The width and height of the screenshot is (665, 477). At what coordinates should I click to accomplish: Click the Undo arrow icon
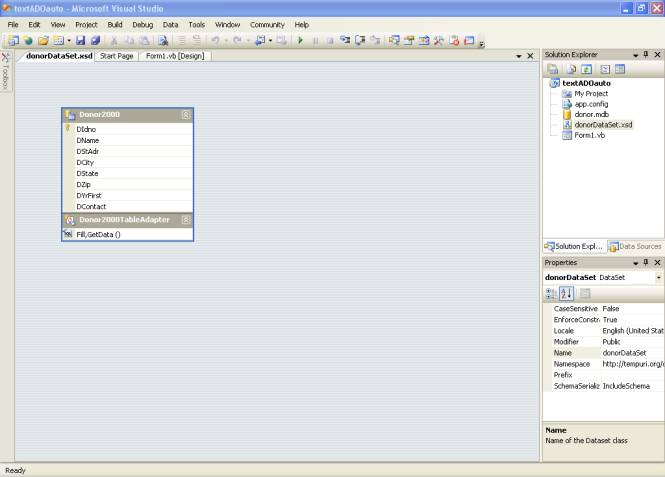click(x=215, y=41)
